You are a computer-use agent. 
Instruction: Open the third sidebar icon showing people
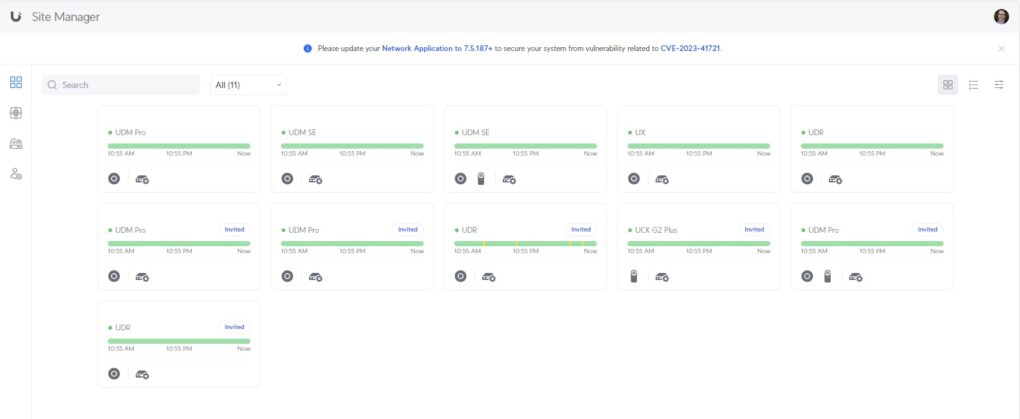16,144
